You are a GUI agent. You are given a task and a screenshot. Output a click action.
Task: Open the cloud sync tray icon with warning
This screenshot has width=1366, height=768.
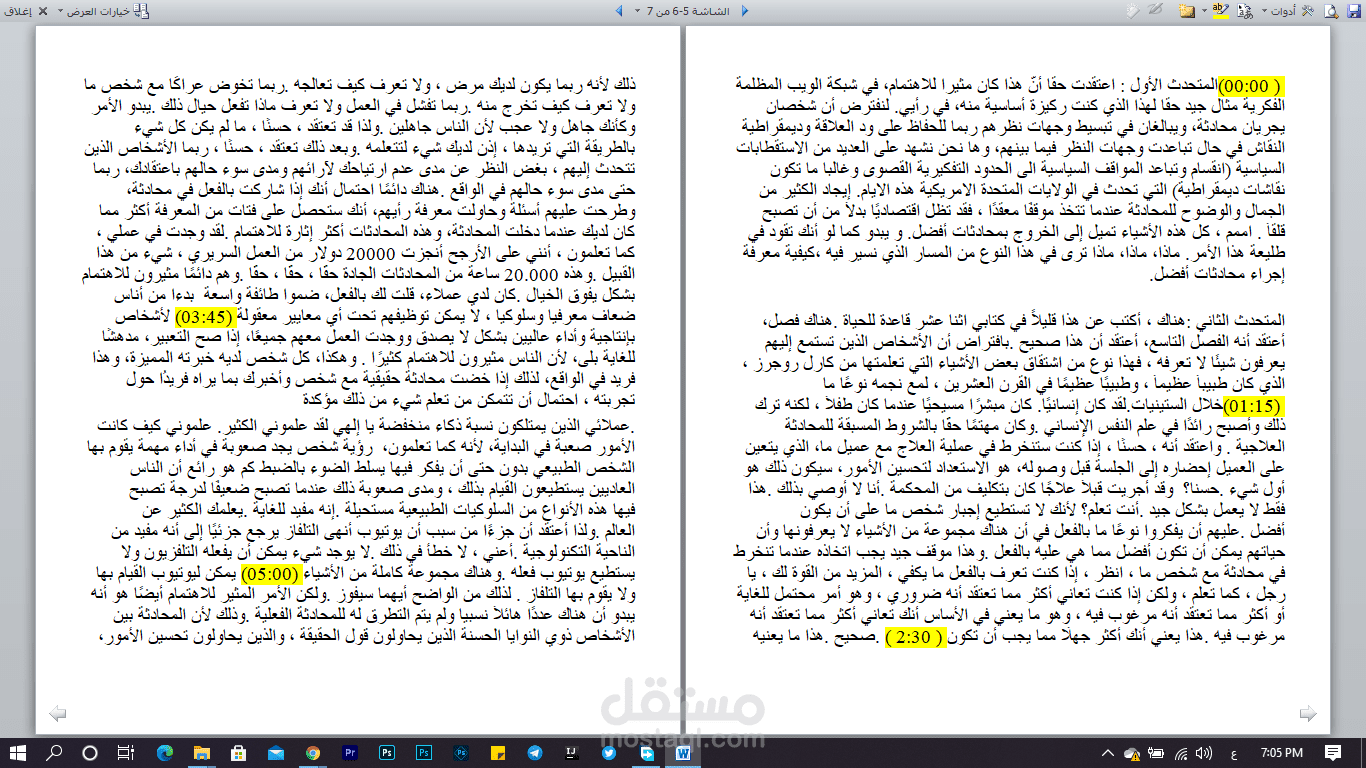pyautogui.click(x=1132, y=754)
